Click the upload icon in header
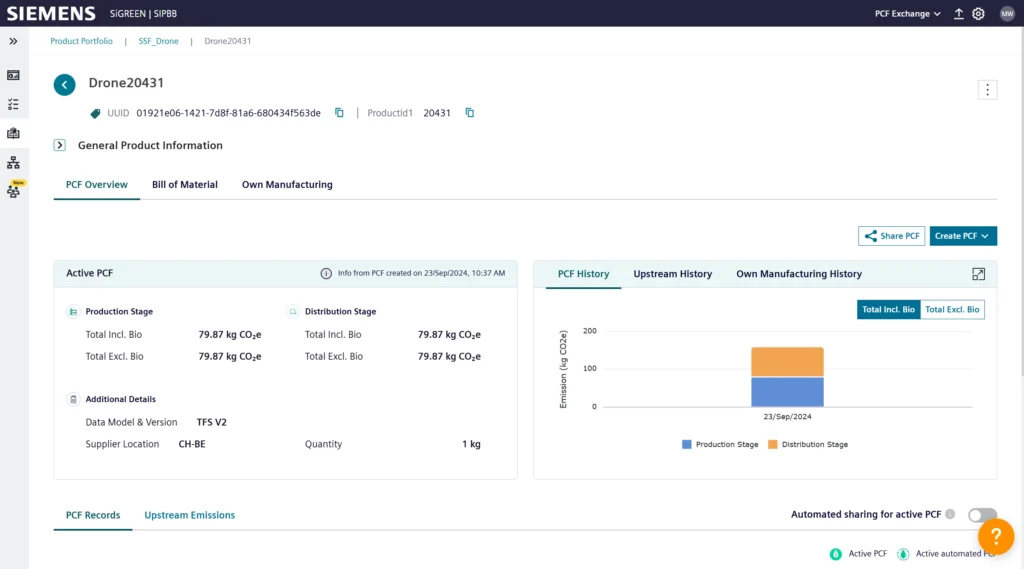 (958, 14)
